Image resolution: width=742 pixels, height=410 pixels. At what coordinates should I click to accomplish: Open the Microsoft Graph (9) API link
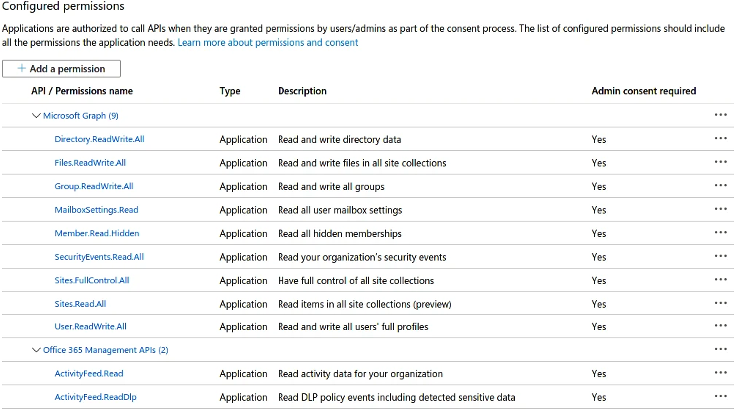80,116
